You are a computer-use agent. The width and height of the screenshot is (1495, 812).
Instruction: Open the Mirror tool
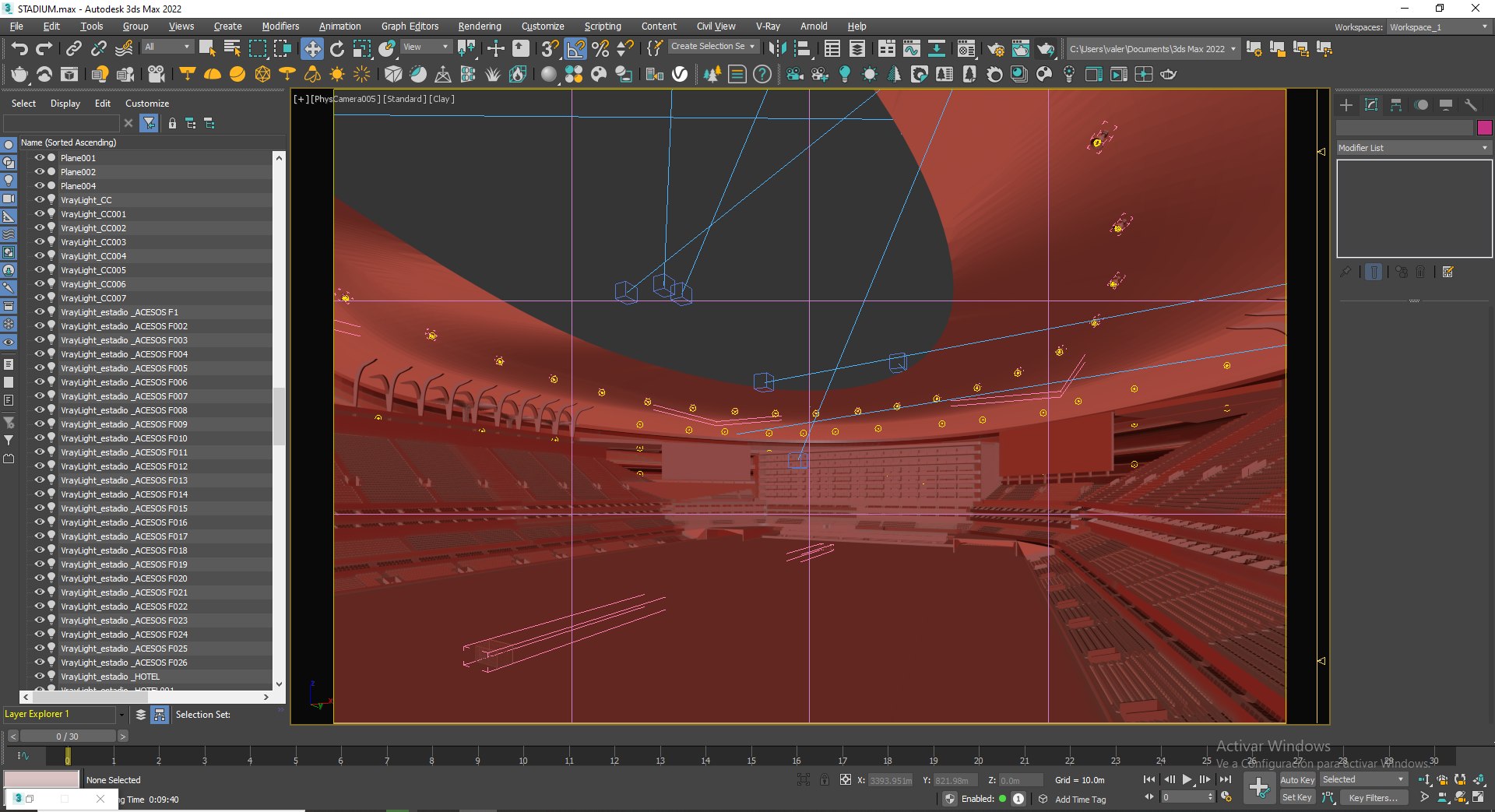[x=777, y=48]
